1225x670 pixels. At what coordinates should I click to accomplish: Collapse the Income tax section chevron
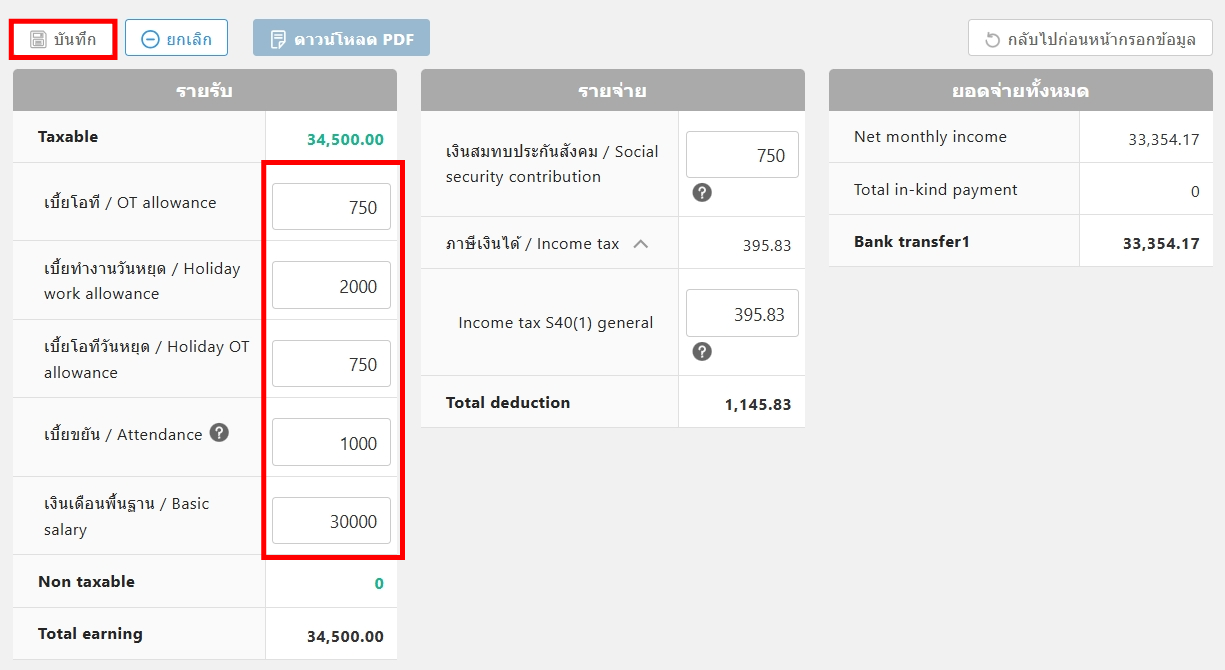coord(641,243)
